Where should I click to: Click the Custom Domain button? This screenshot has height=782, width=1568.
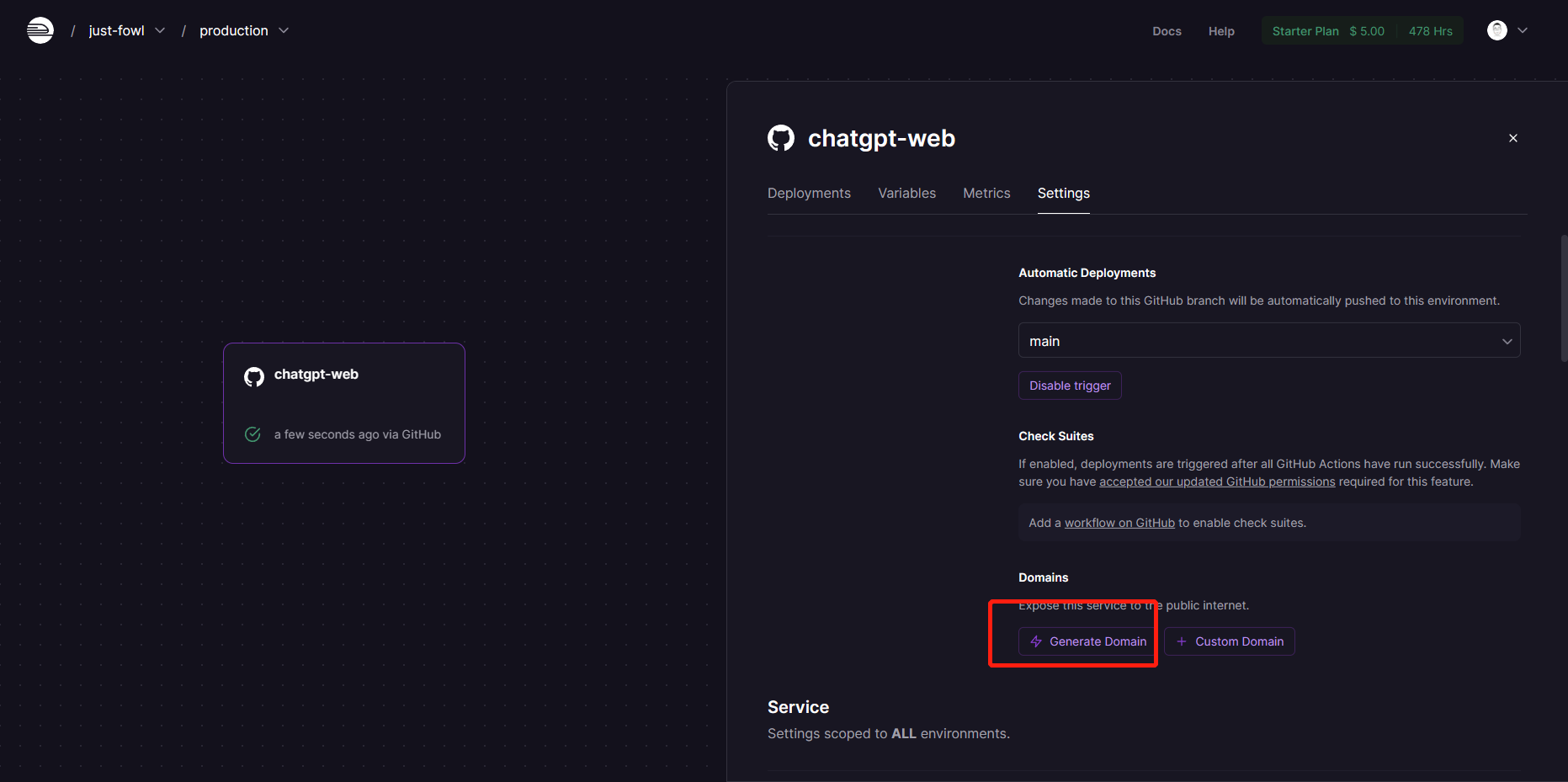pyautogui.click(x=1229, y=641)
